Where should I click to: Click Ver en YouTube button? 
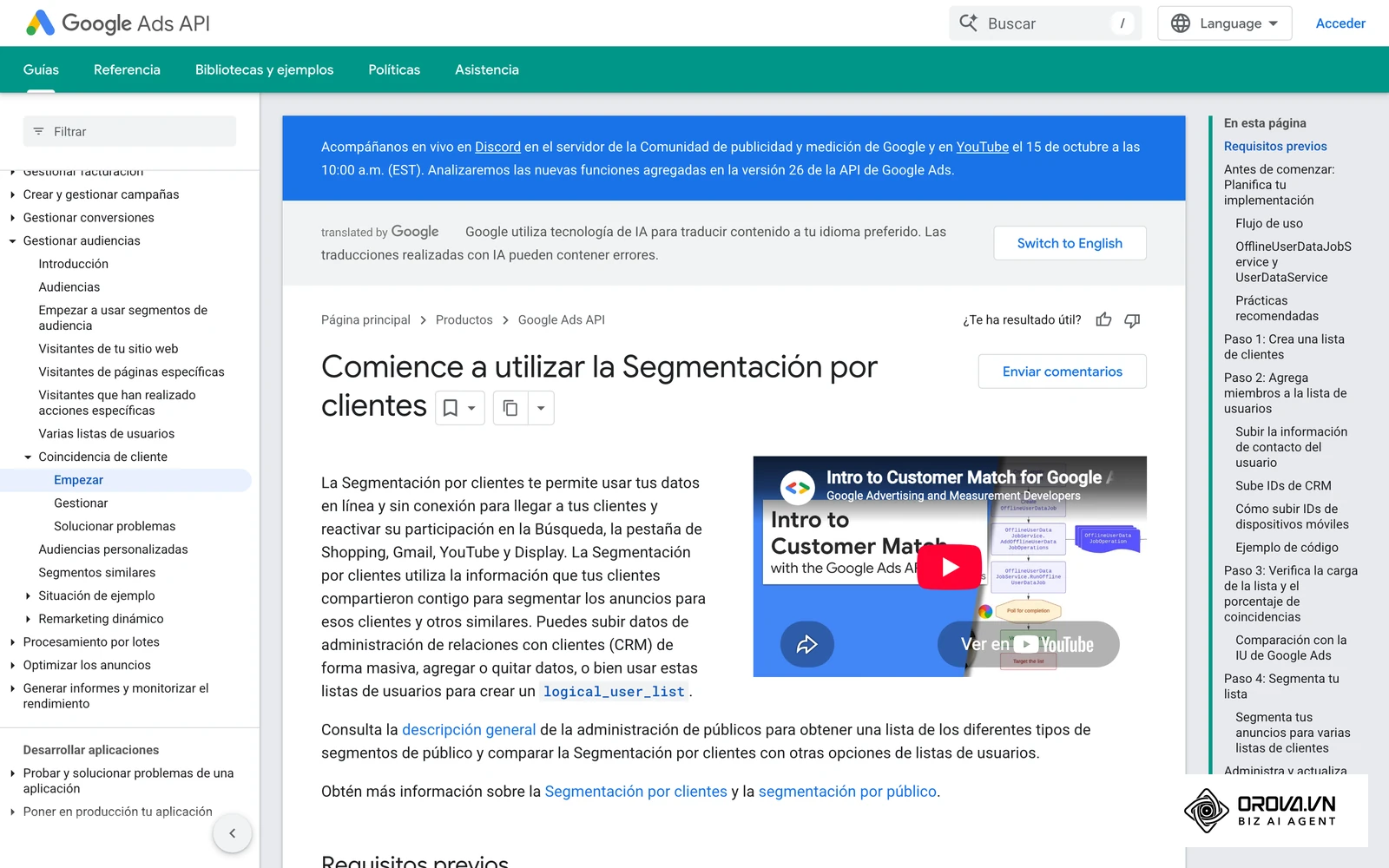(1028, 644)
